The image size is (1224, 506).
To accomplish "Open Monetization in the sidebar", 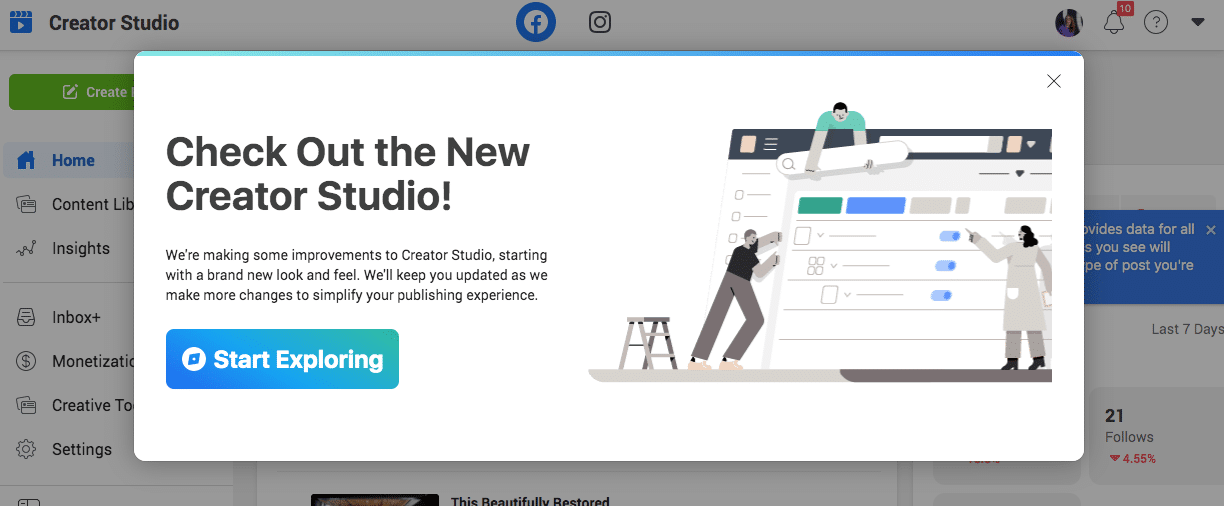I will (x=74, y=361).
